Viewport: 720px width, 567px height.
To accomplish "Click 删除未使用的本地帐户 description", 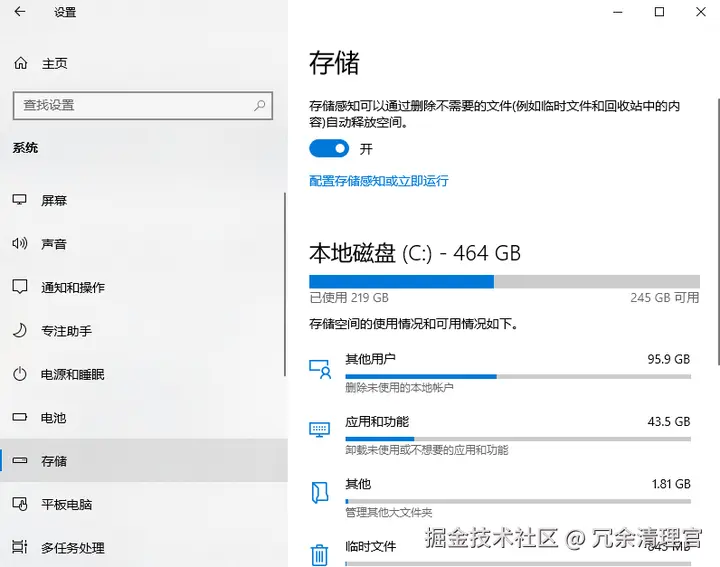I will 399,388.
